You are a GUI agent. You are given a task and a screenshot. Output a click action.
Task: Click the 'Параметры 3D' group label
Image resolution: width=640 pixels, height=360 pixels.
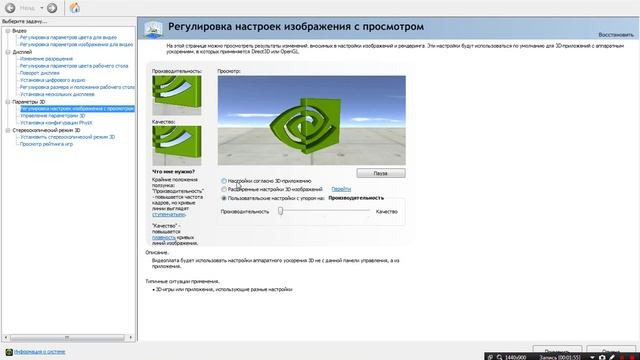(29, 102)
